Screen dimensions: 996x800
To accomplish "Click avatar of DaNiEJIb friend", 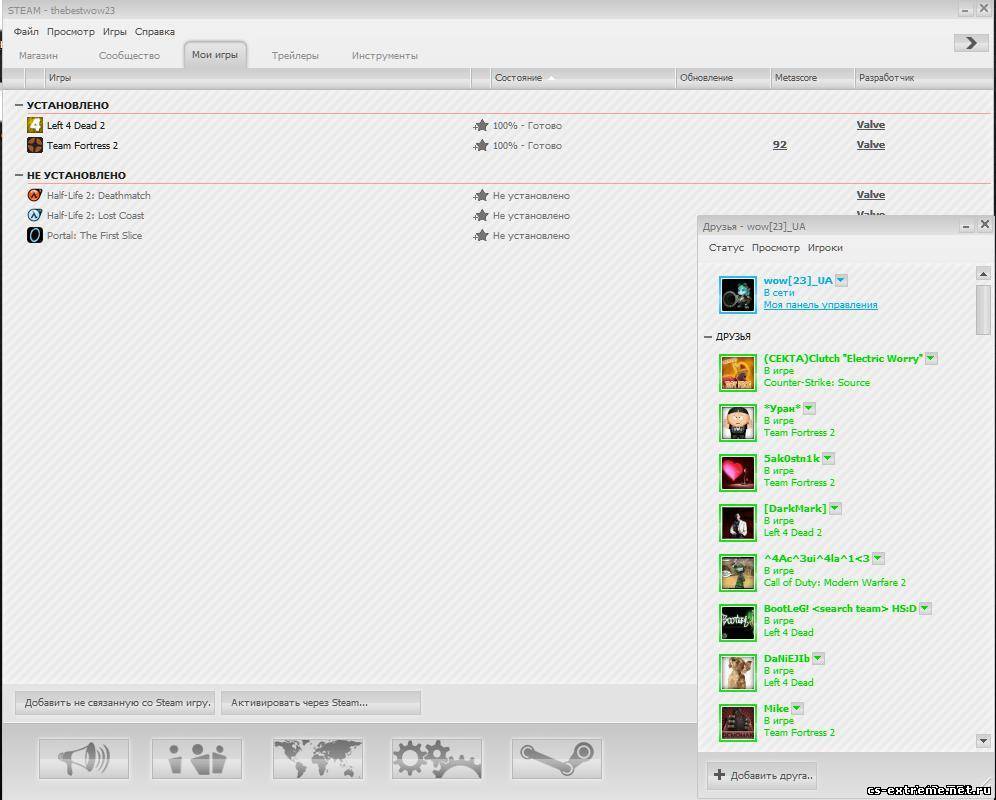I will (737, 673).
